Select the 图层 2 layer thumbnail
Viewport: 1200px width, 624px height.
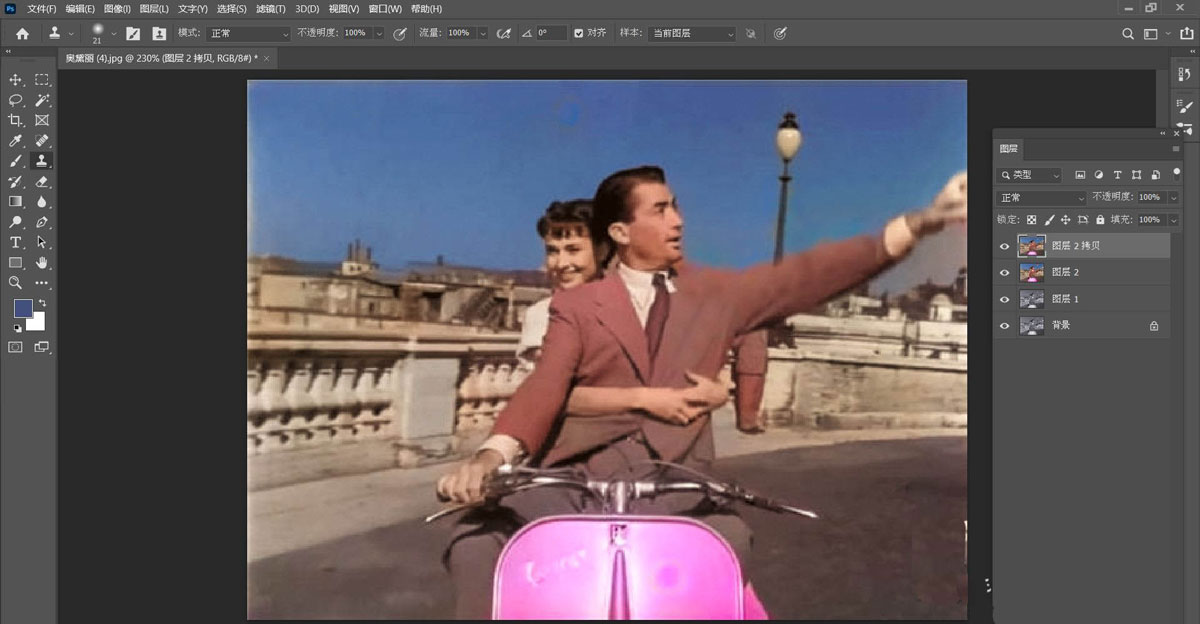[x=1031, y=272]
